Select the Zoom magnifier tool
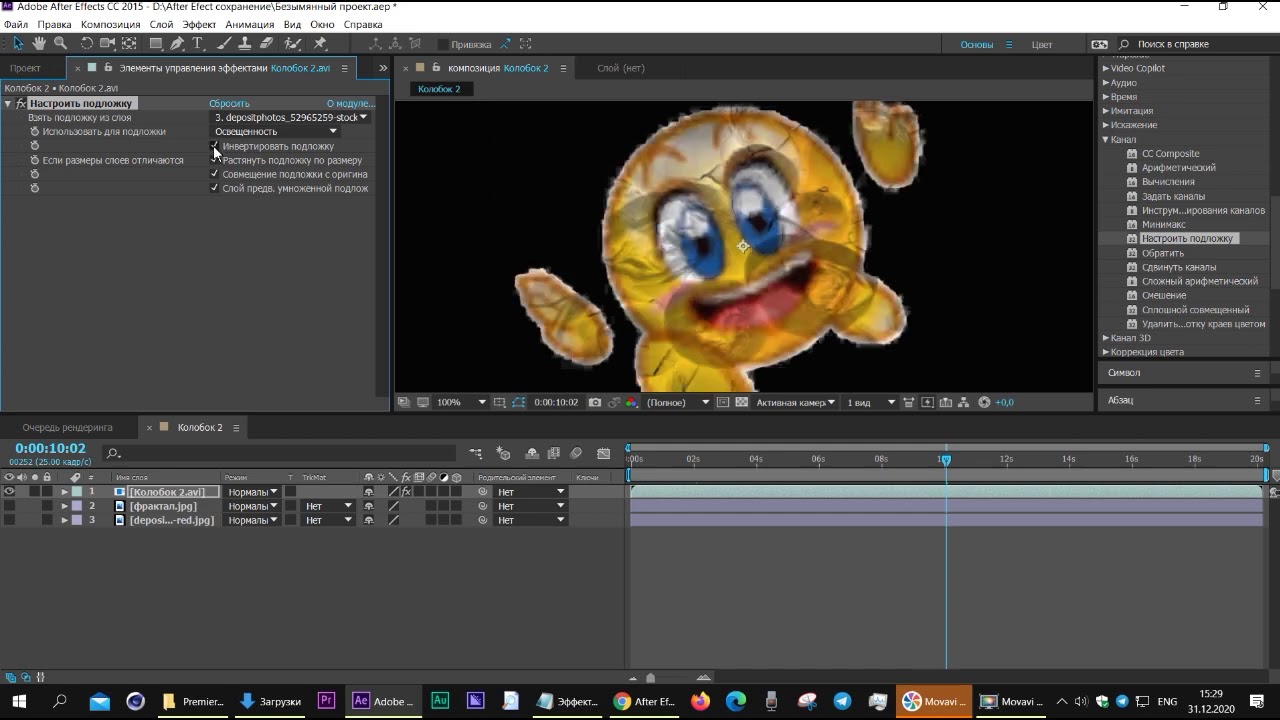This screenshot has height=720, width=1280. click(60, 44)
